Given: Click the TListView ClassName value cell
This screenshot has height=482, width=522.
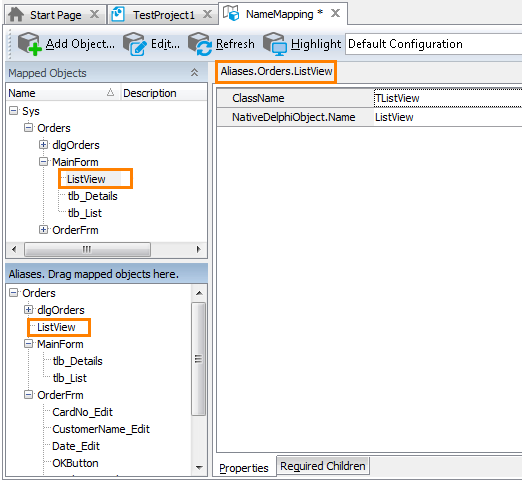Looking at the screenshot, I should coord(448,98).
